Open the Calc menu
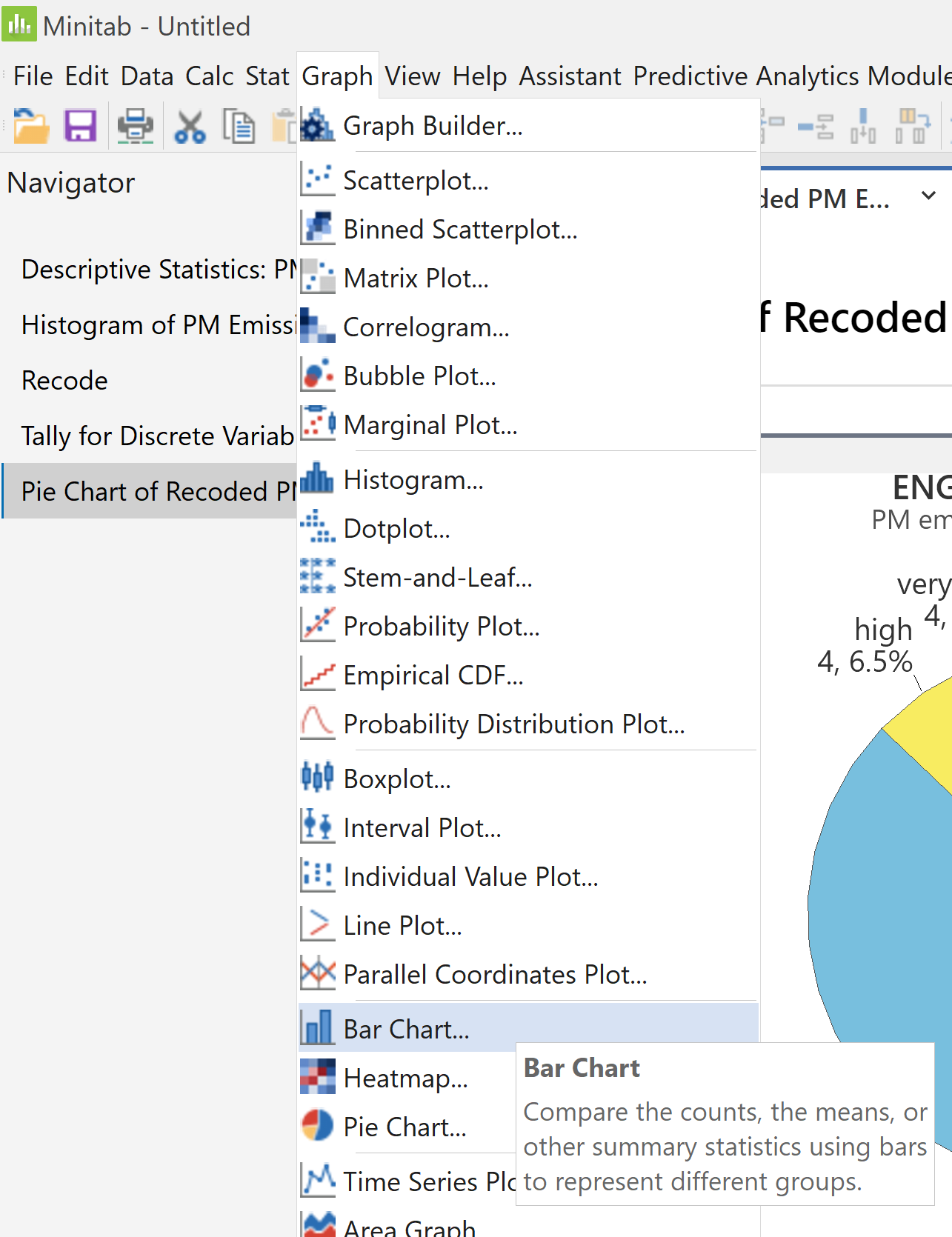This screenshot has height=1237, width=952. pyautogui.click(x=210, y=76)
